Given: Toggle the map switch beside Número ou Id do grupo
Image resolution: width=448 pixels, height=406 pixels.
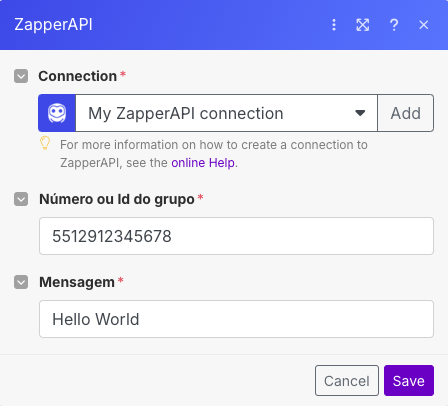Looking at the screenshot, I should [x=21, y=199].
